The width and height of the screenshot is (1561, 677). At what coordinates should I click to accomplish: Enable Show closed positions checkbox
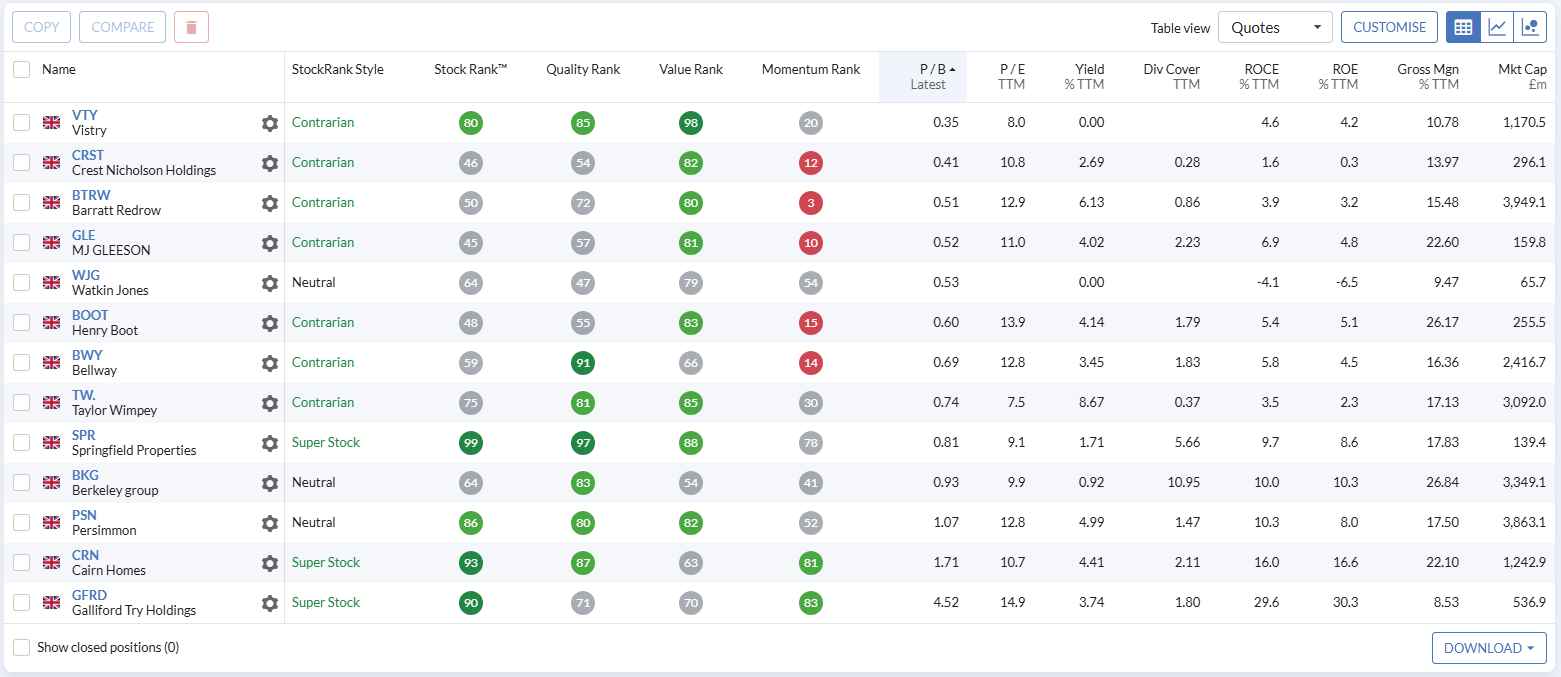(21, 647)
